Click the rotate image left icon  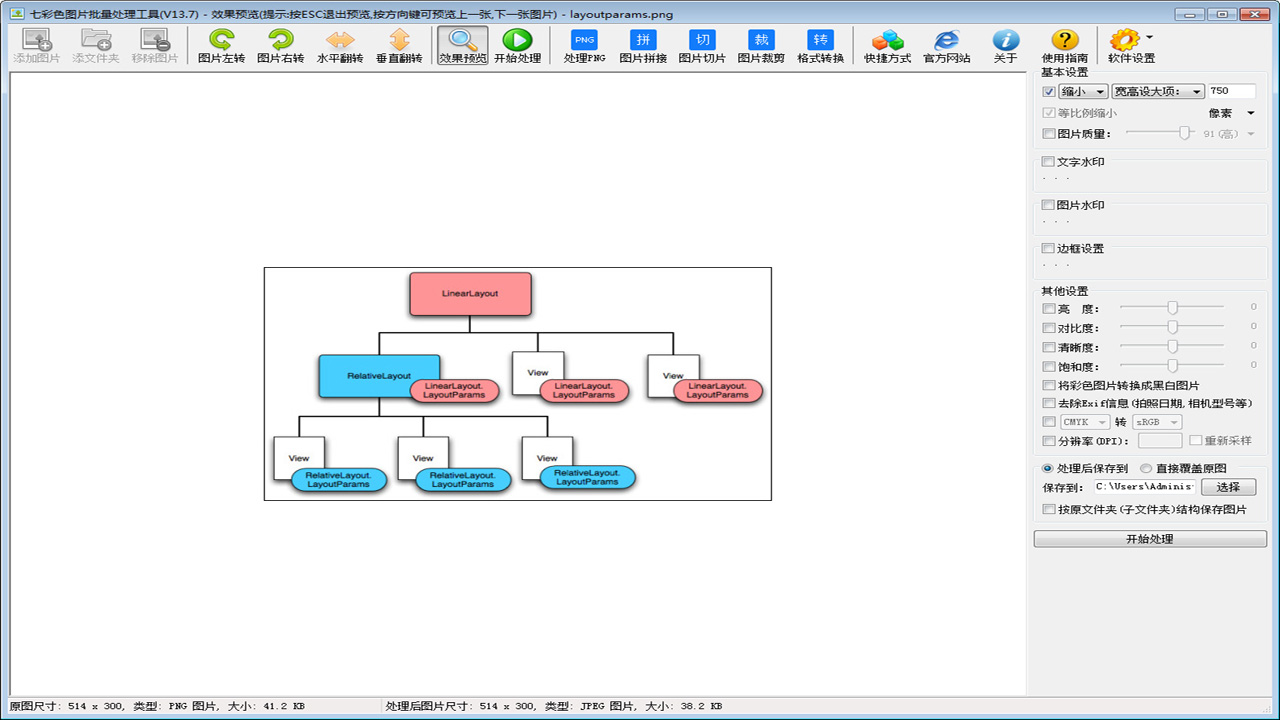pyautogui.click(x=221, y=40)
